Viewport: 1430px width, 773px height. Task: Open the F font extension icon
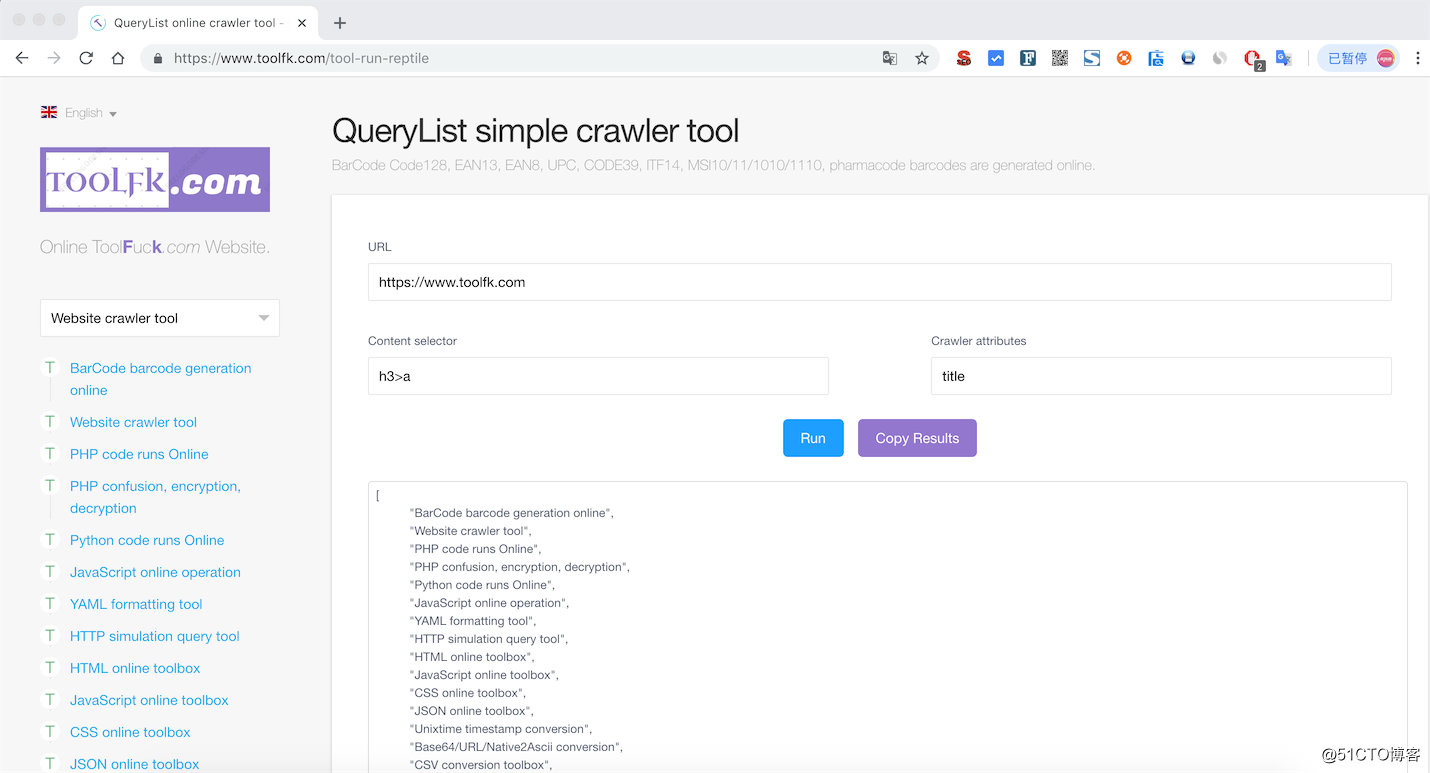click(x=1028, y=58)
